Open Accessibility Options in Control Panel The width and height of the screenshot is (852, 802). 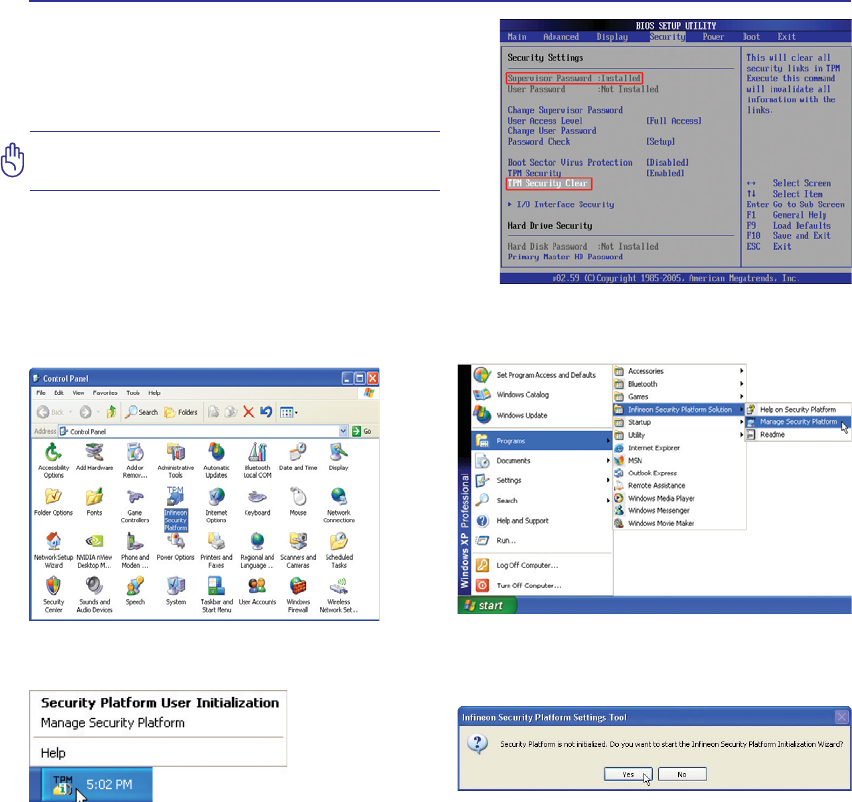tap(53, 460)
